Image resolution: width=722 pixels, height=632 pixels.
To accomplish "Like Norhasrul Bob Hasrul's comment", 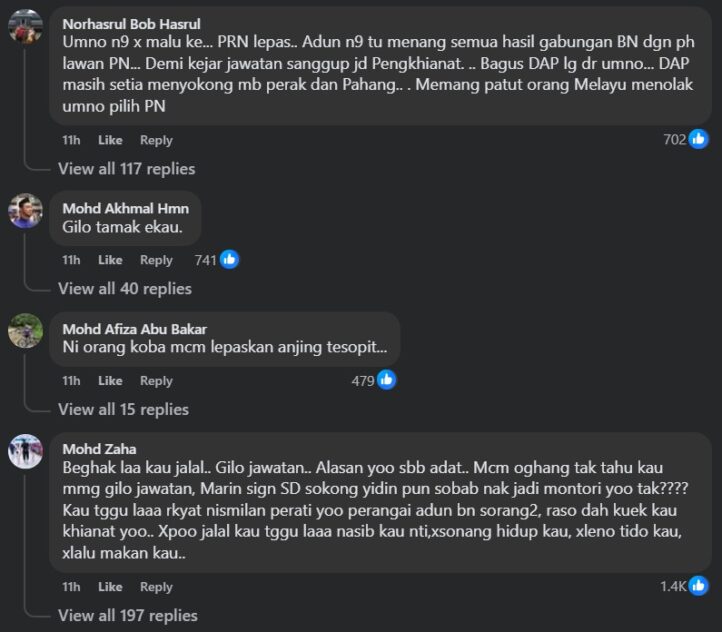I will (110, 140).
